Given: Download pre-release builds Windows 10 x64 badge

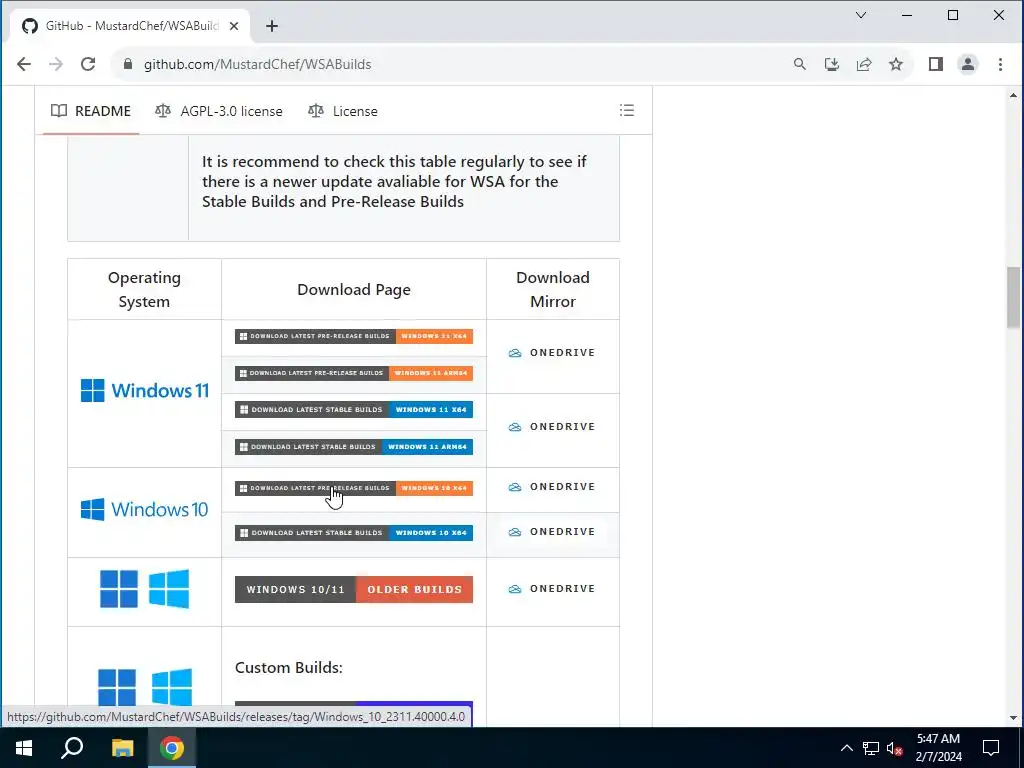Looking at the screenshot, I should (x=354, y=488).
